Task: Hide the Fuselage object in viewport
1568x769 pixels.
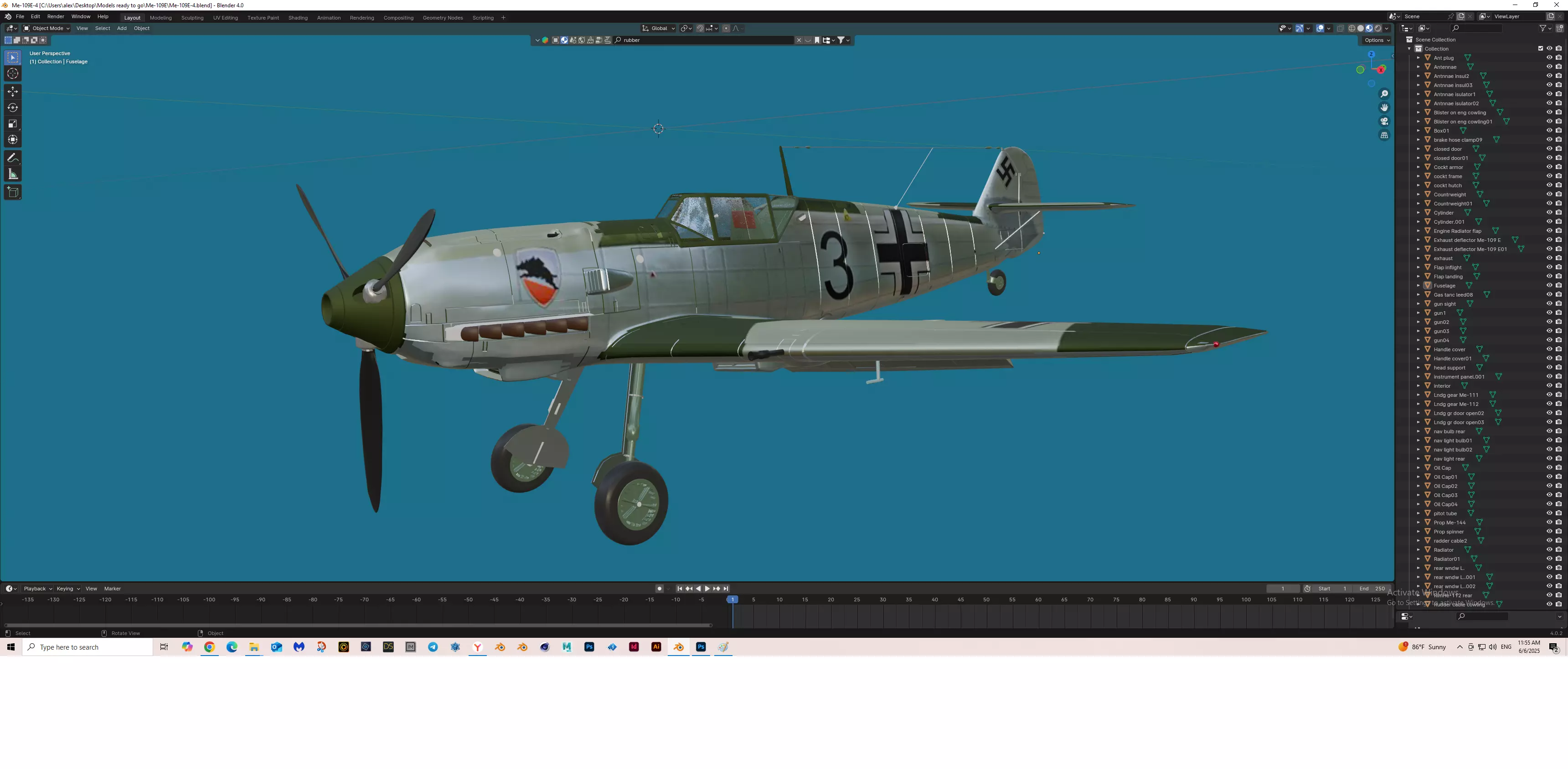Action: [x=1549, y=285]
